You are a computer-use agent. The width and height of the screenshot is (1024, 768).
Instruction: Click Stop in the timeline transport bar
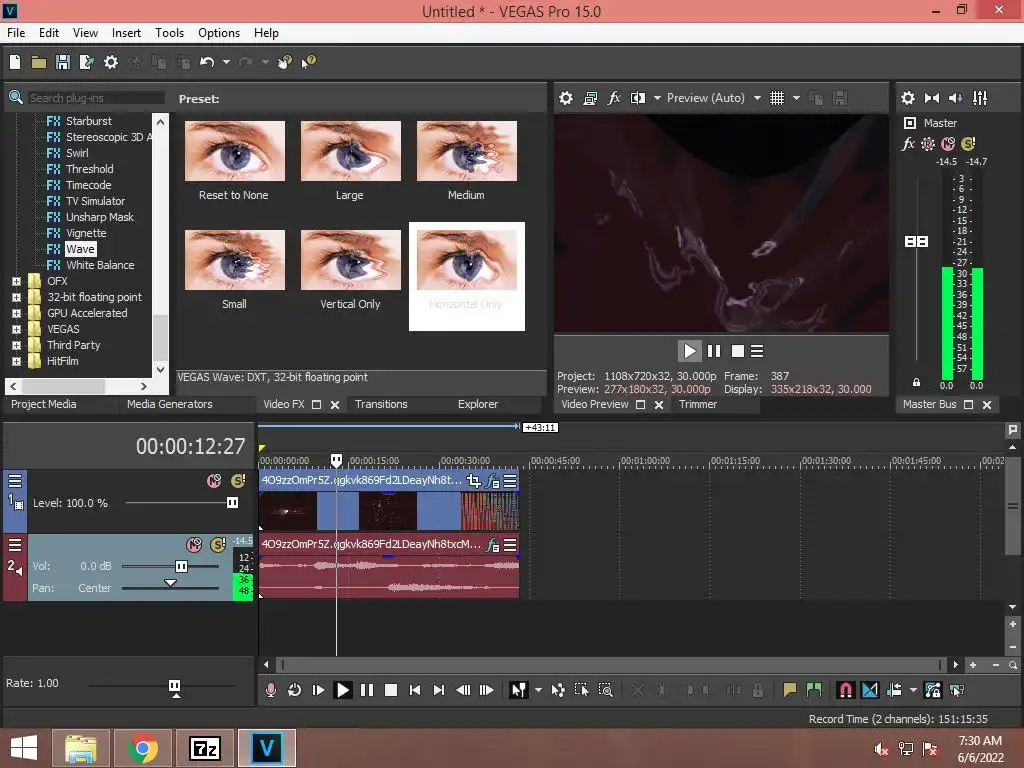point(391,690)
